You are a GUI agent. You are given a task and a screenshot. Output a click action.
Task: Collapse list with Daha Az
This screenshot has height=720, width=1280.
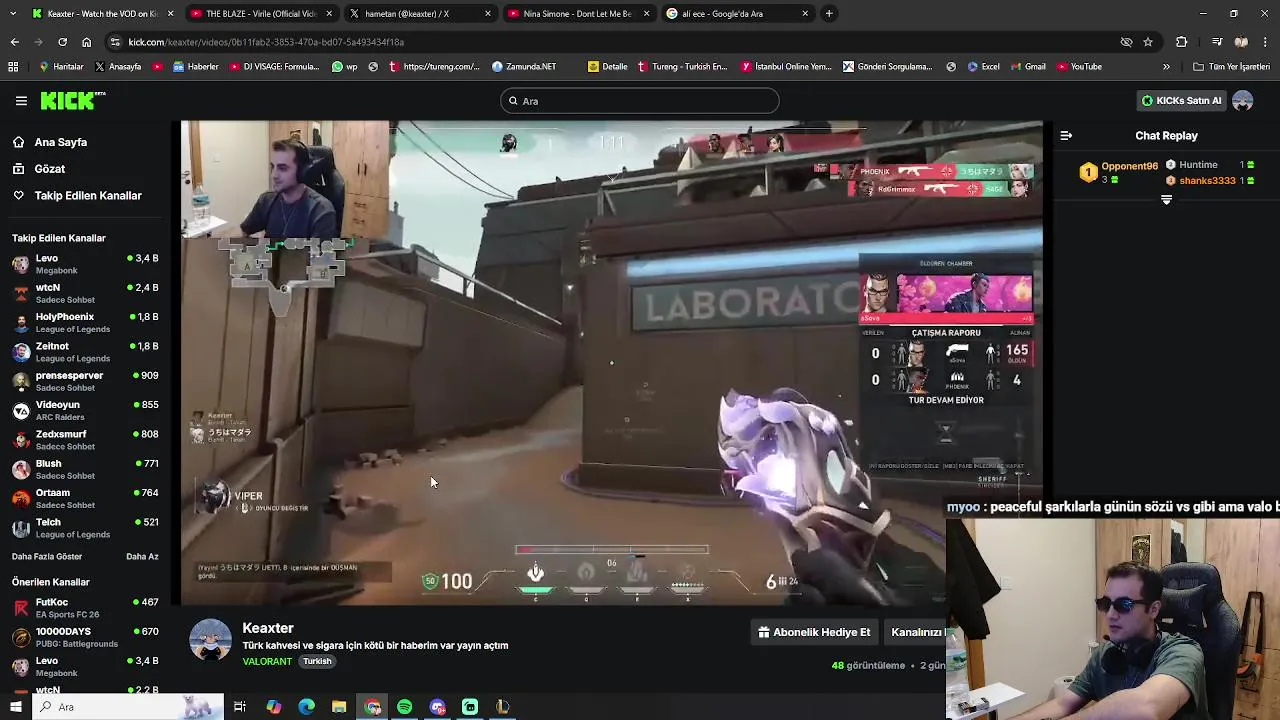point(142,557)
